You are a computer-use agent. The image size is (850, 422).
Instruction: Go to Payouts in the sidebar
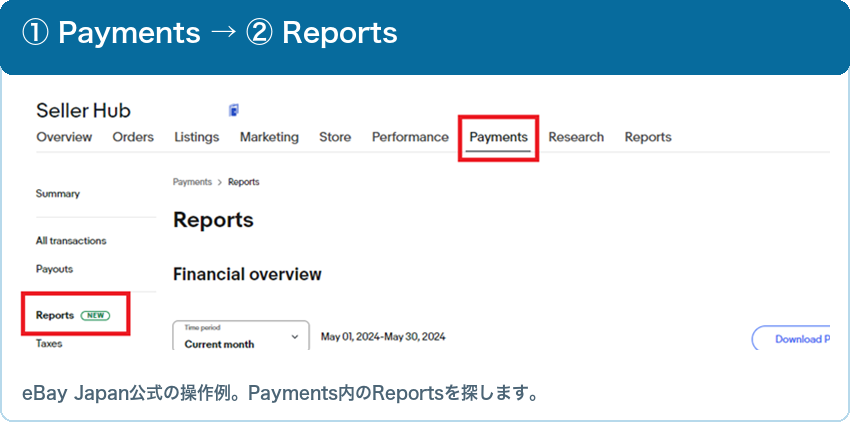coord(54,269)
